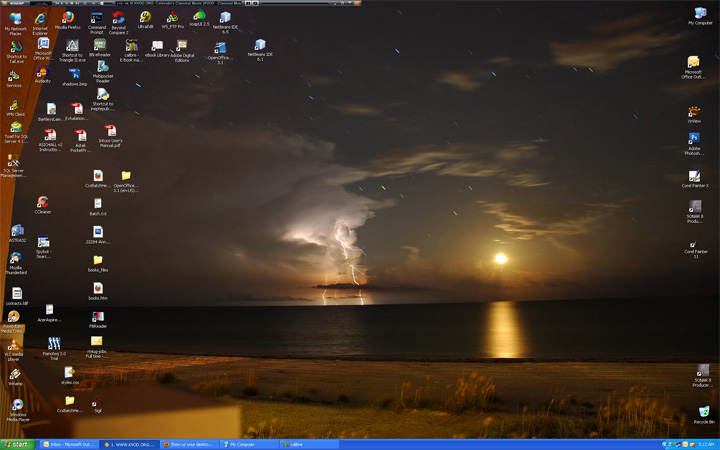
Task: Select the Beyond Compare 2 shortcut
Action: click(119, 19)
